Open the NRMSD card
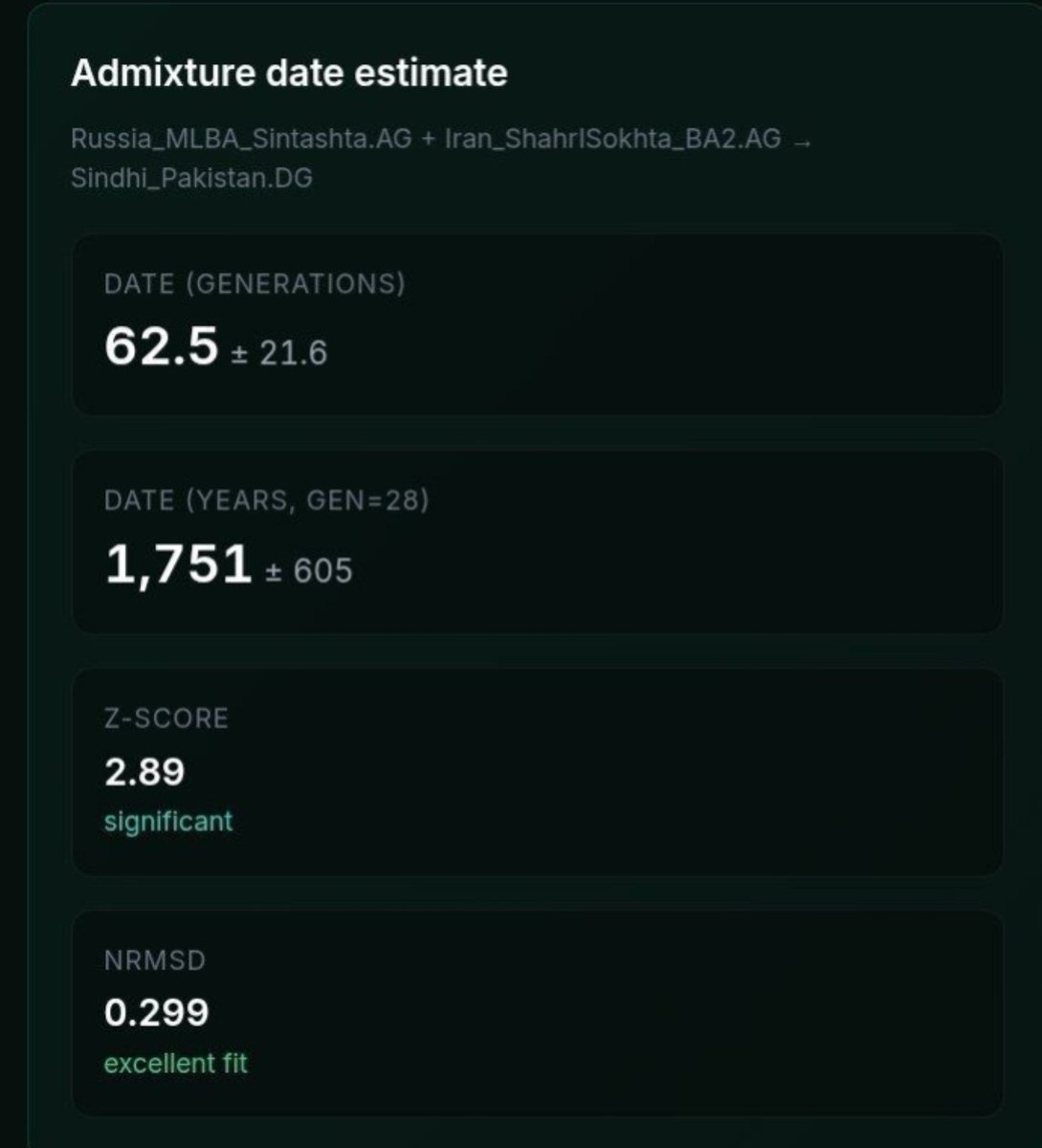Viewport: 1042px width, 1148px height. 538,1013
